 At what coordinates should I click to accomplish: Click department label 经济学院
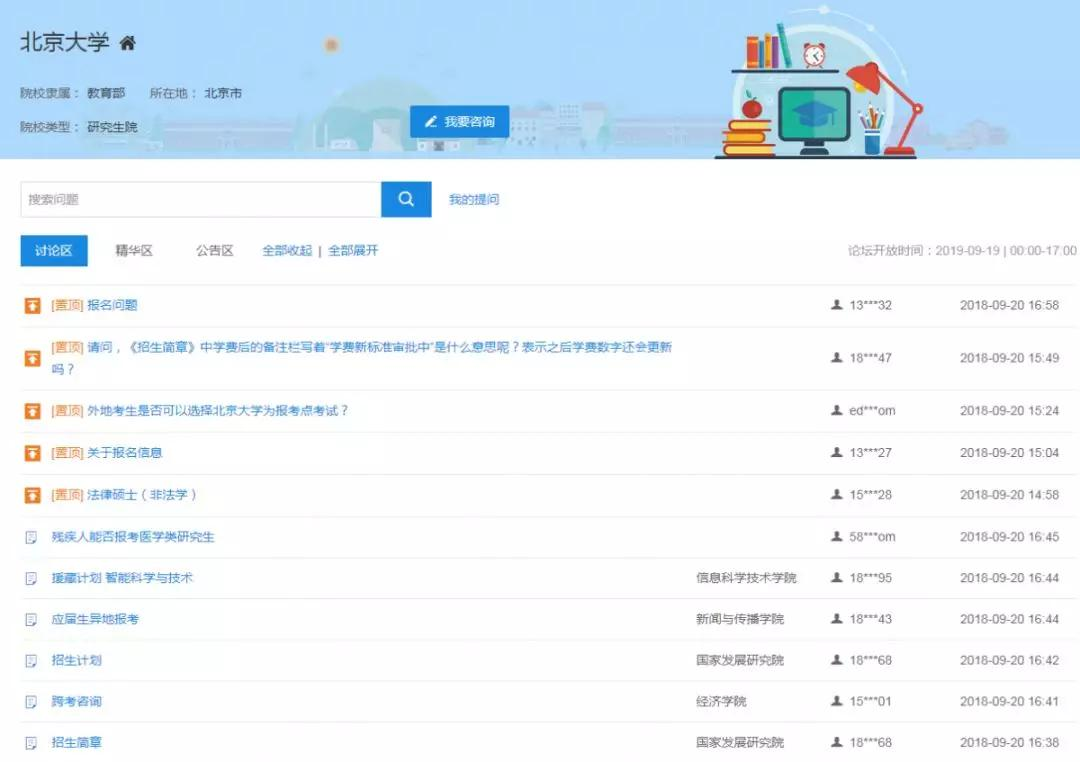(x=721, y=701)
